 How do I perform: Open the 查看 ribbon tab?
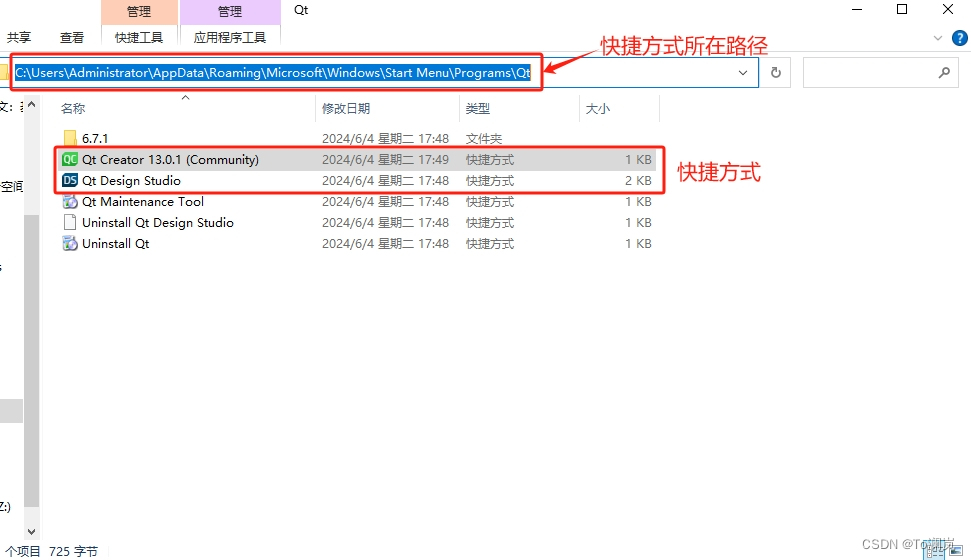(72, 38)
